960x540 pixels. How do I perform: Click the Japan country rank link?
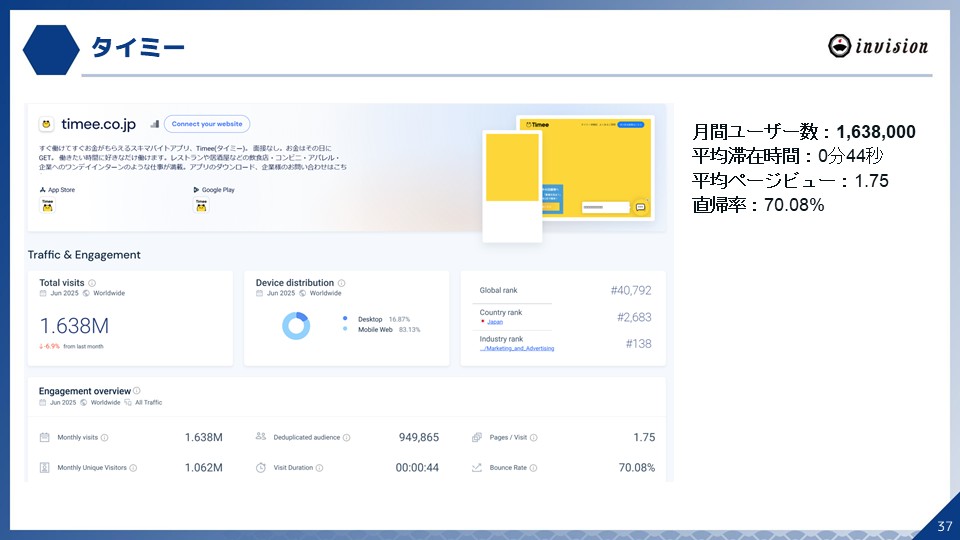(x=495, y=322)
